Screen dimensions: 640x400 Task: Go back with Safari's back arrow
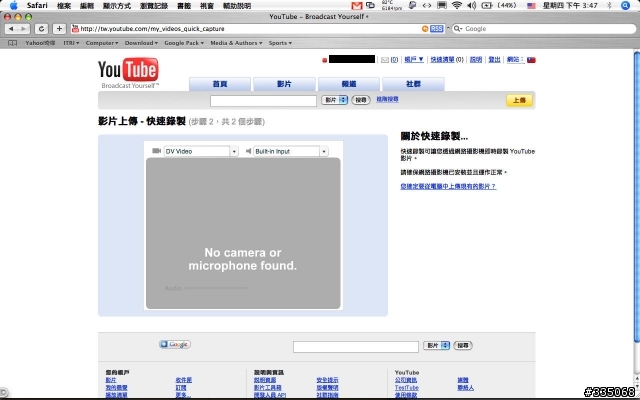(x=11, y=29)
